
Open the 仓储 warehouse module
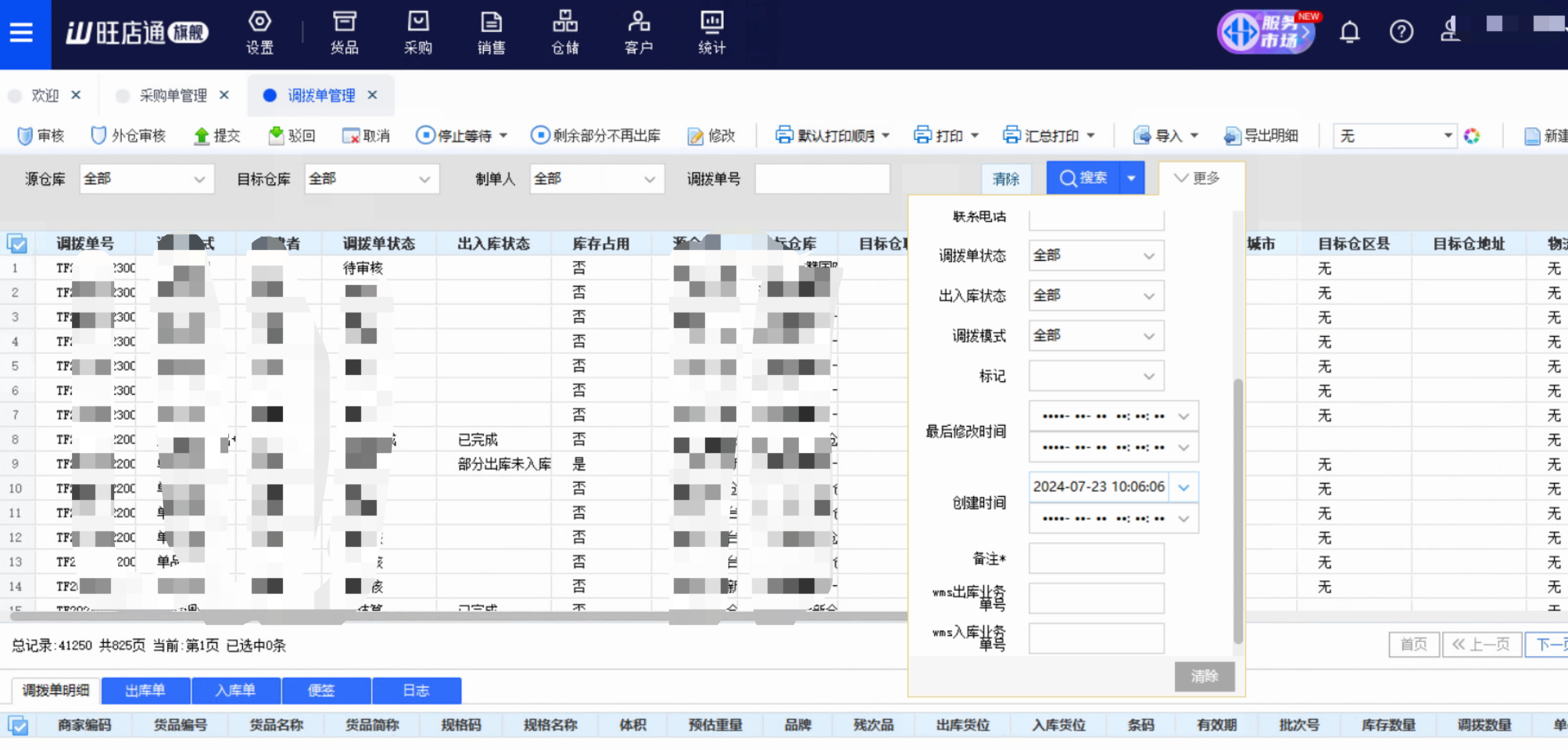565,33
